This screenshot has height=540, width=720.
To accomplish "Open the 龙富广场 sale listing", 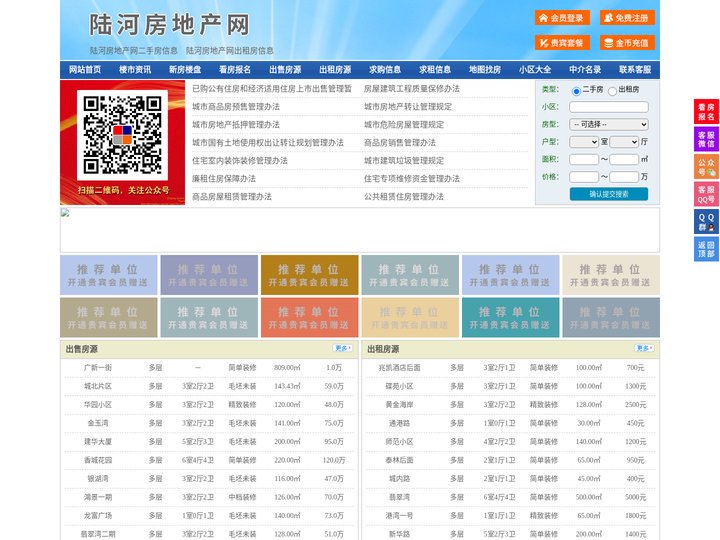I will pos(98,516).
